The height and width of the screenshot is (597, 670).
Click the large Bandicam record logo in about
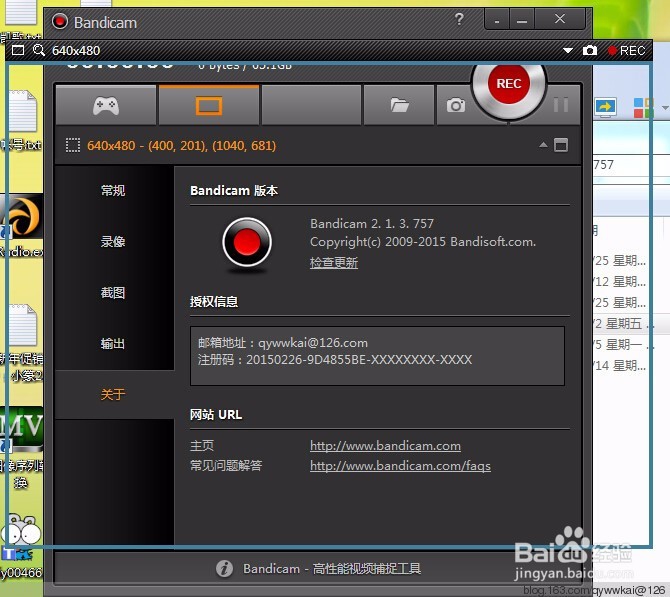(247, 242)
